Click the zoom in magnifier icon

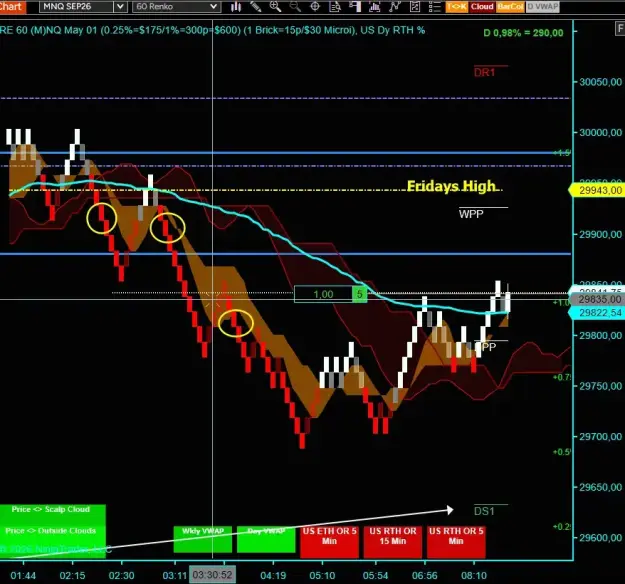[275, 6]
